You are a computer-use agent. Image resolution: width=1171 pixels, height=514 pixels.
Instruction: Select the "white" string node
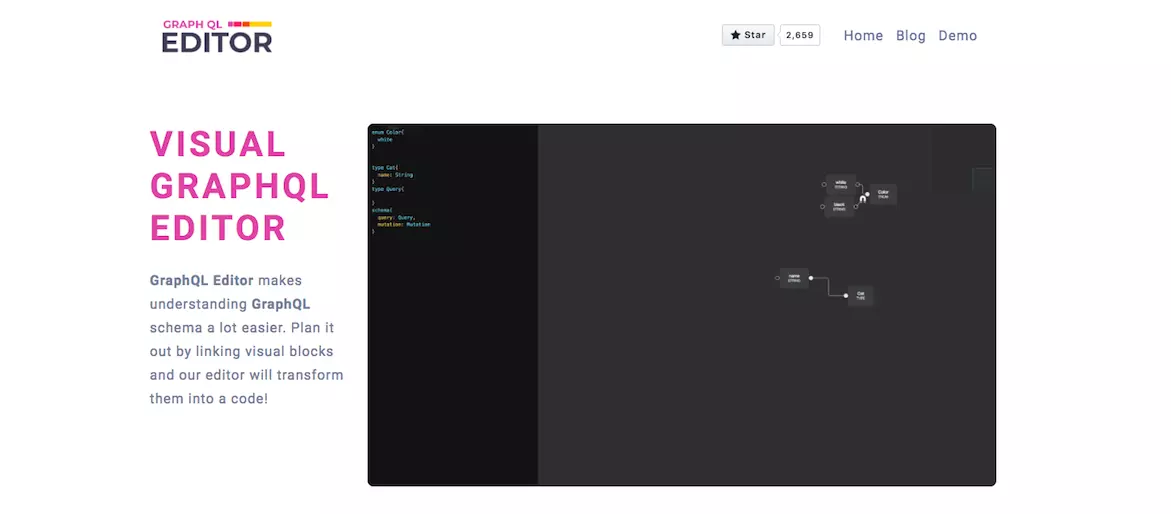tap(841, 185)
